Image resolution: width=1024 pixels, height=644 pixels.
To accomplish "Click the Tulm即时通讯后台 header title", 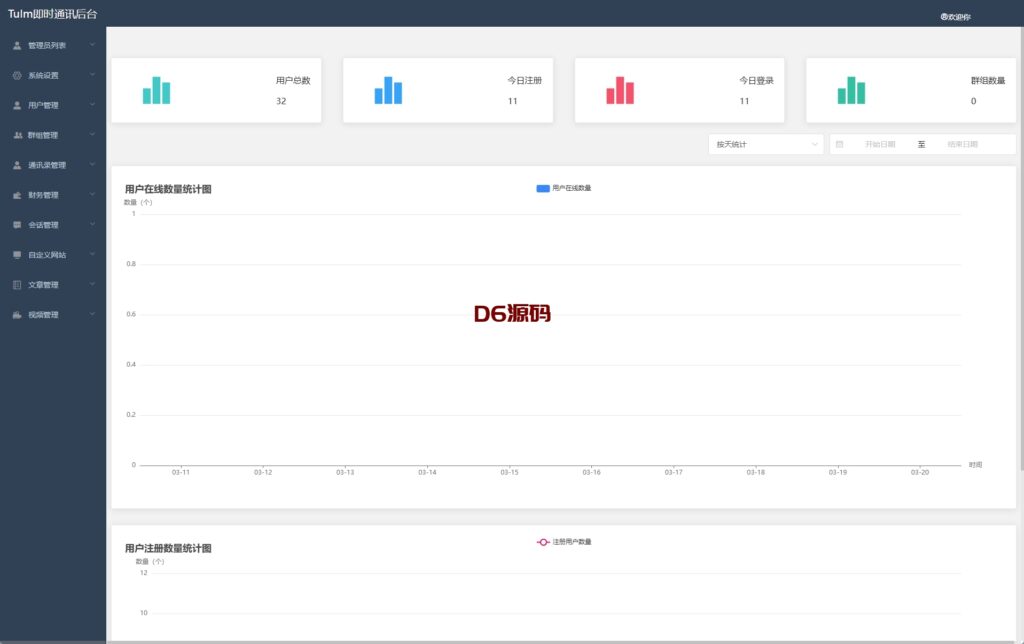I will coord(52,14).
